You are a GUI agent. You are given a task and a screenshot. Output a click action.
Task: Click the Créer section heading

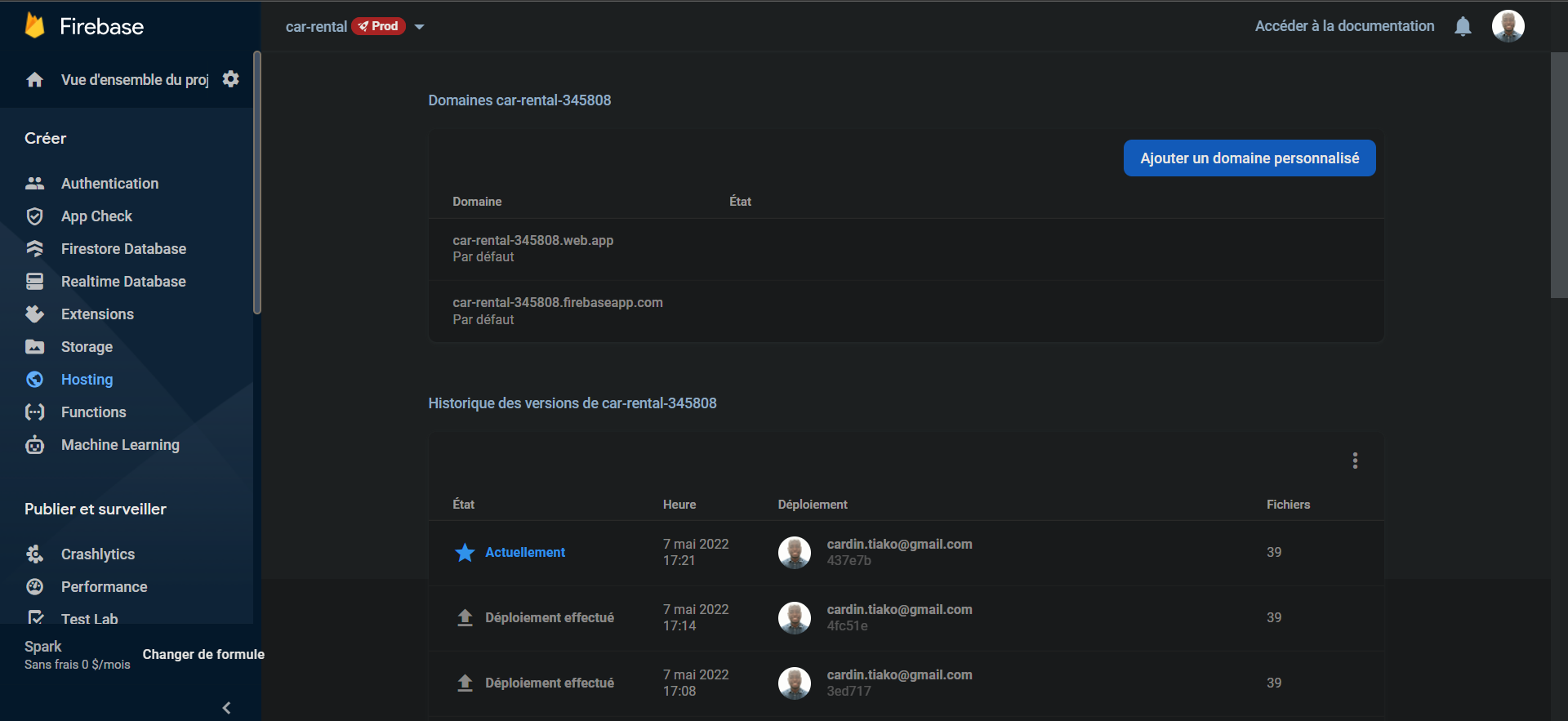click(x=45, y=138)
